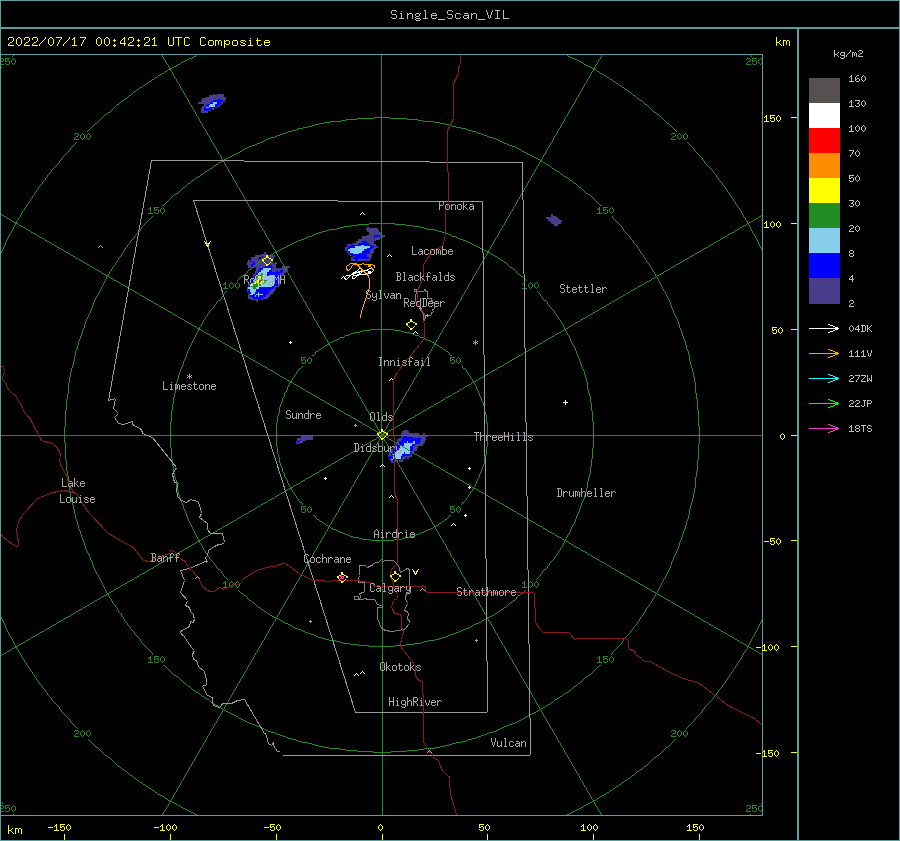This screenshot has width=900, height=841.
Task: Click the Airdrie label
Action: [x=394, y=534]
